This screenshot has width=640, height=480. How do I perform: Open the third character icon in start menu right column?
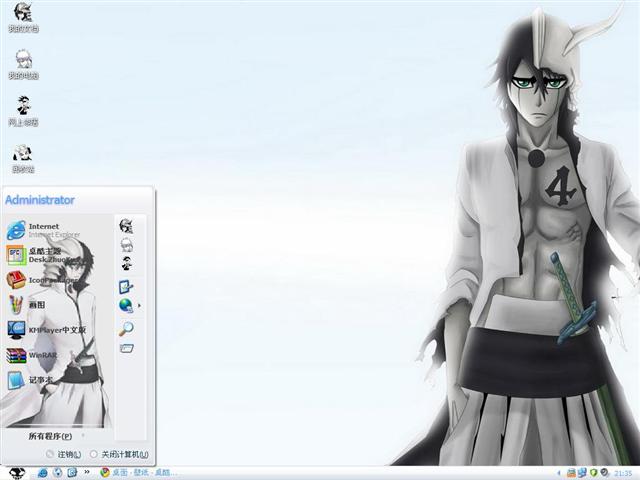coord(127,263)
